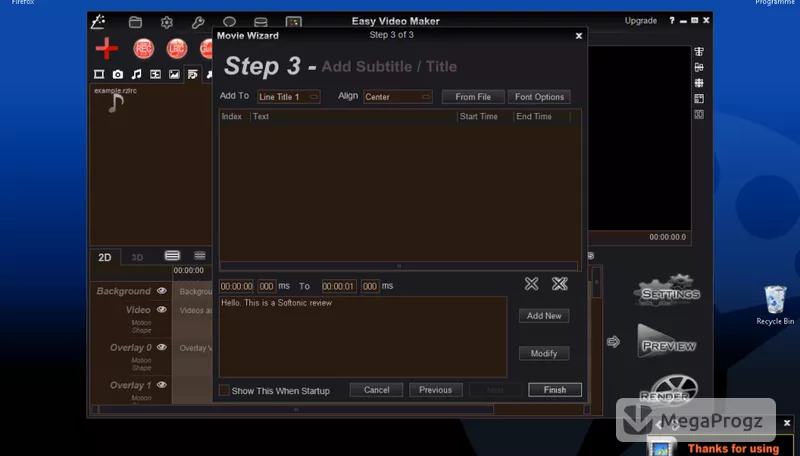The image size is (800, 456).
Task: Click the red LRC lyric button
Action: click(x=177, y=48)
